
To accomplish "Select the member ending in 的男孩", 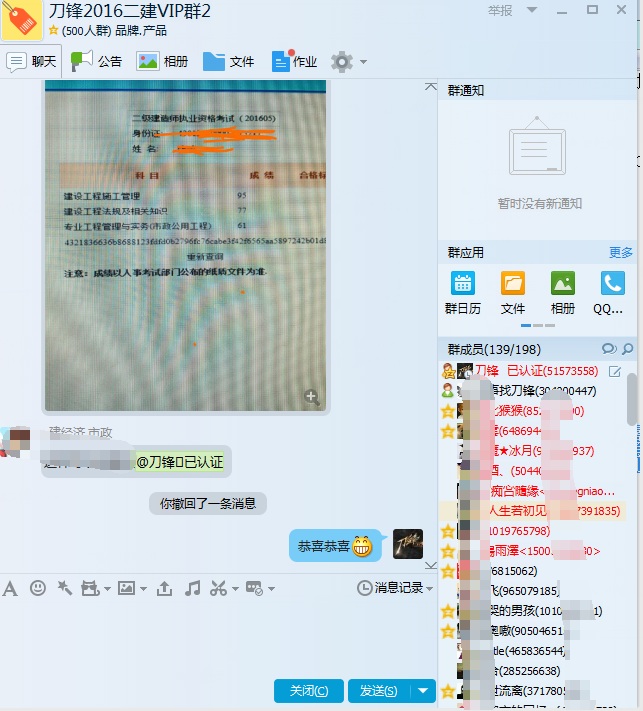I will (x=532, y=611).
